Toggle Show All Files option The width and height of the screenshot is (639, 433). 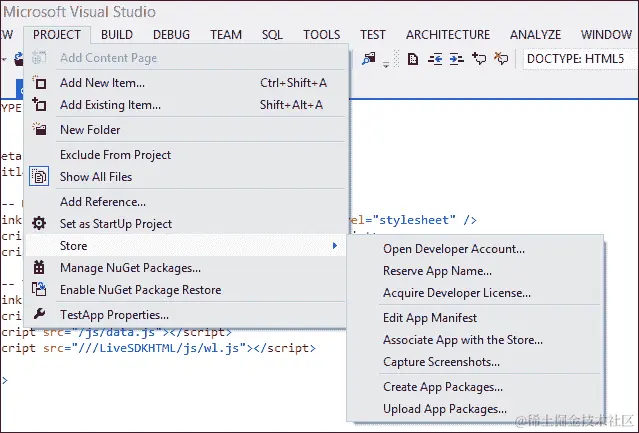click(186, 177)
